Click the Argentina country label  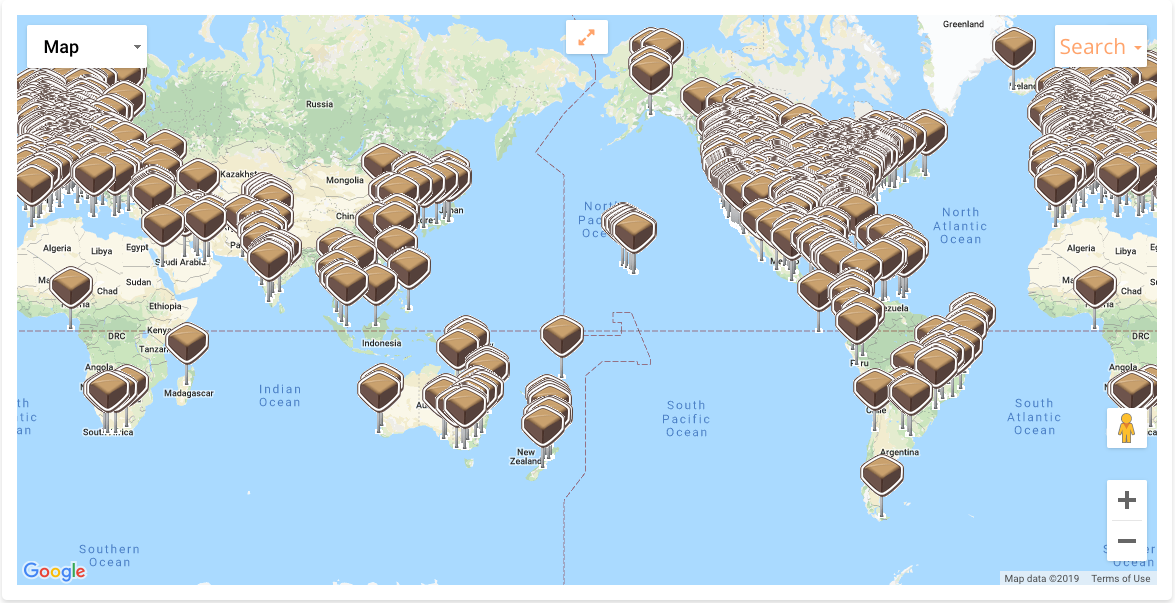coord(900,452)
